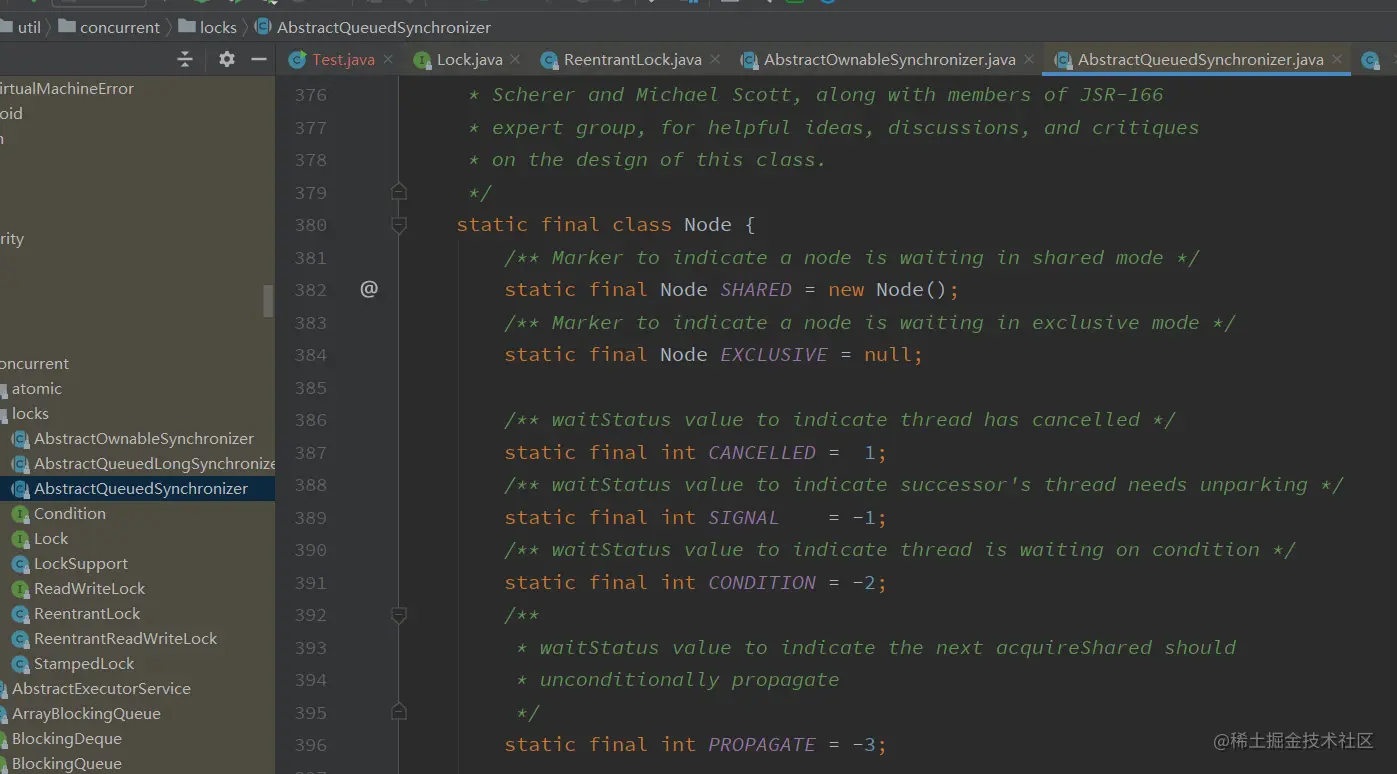Image resolution: width=1397 pixels, height=774 pixels.
Task: Close the Test.java tab
Action: coord(388,60)
